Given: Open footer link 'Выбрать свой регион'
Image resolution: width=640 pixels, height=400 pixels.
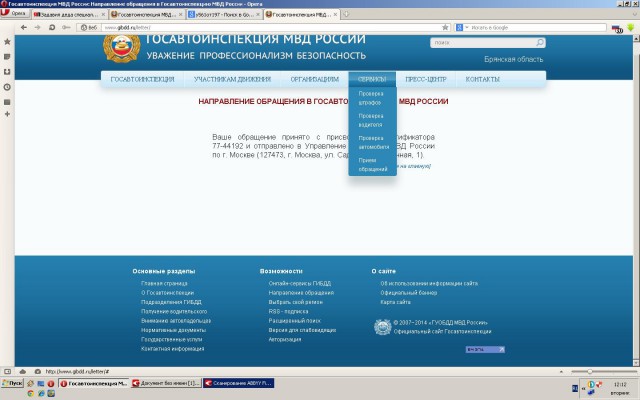Looking at the screenshot, I should [x=296, y=302].
